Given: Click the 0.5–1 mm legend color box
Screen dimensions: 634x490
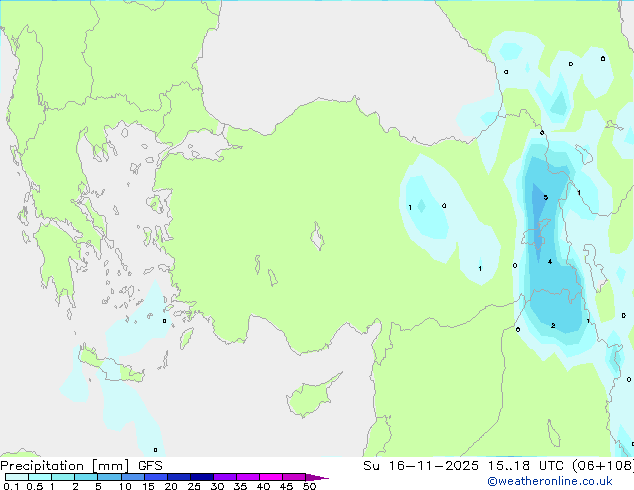Looking at the screenshot, I should (40, 477).
